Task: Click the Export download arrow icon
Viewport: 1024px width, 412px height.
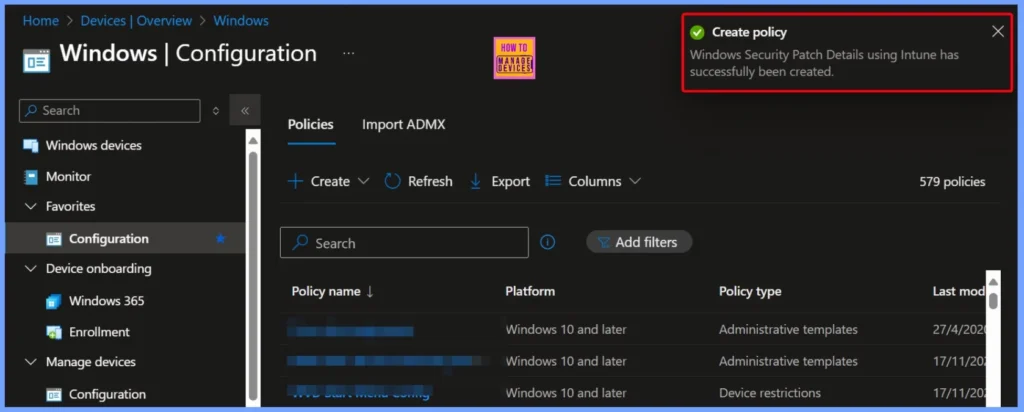Action: coord(475,181)
